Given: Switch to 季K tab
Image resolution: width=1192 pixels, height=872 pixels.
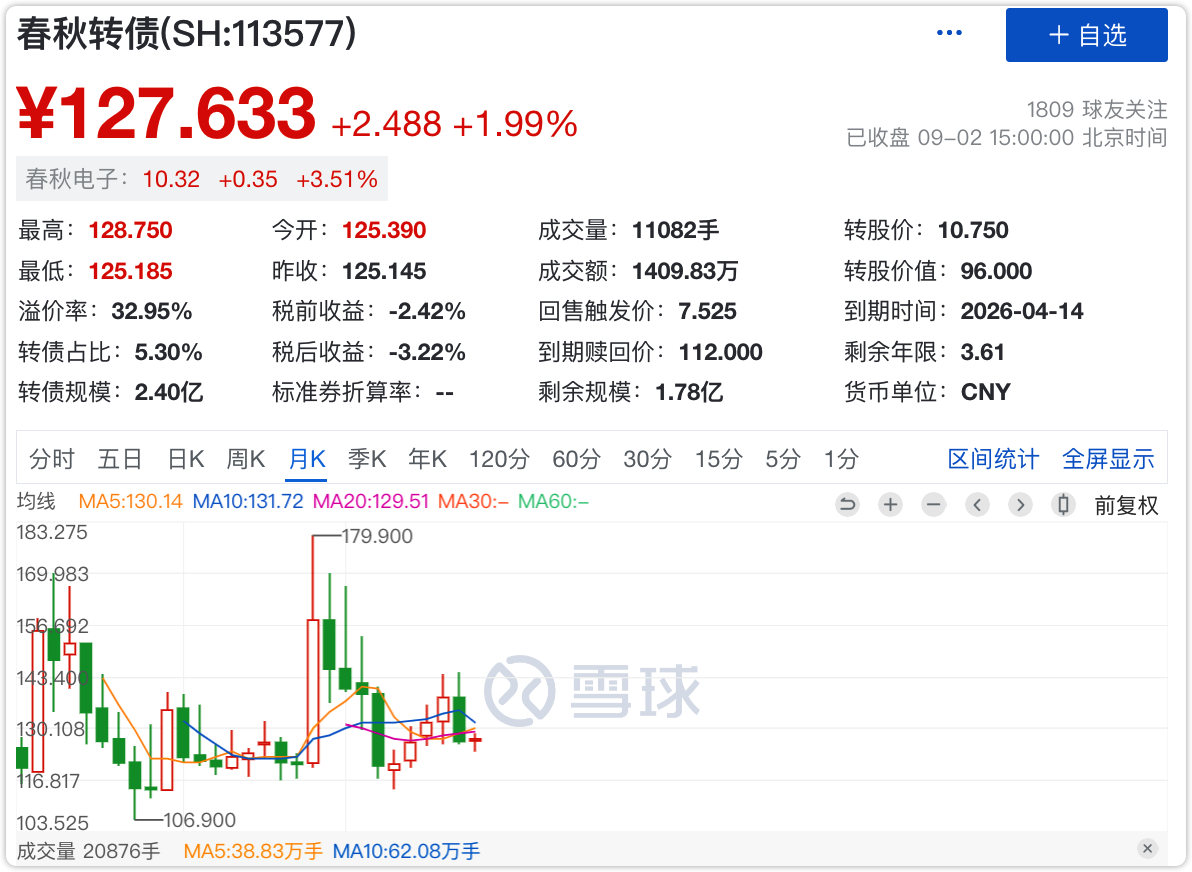Looking at the screenshot, I should tap(366, 458).
